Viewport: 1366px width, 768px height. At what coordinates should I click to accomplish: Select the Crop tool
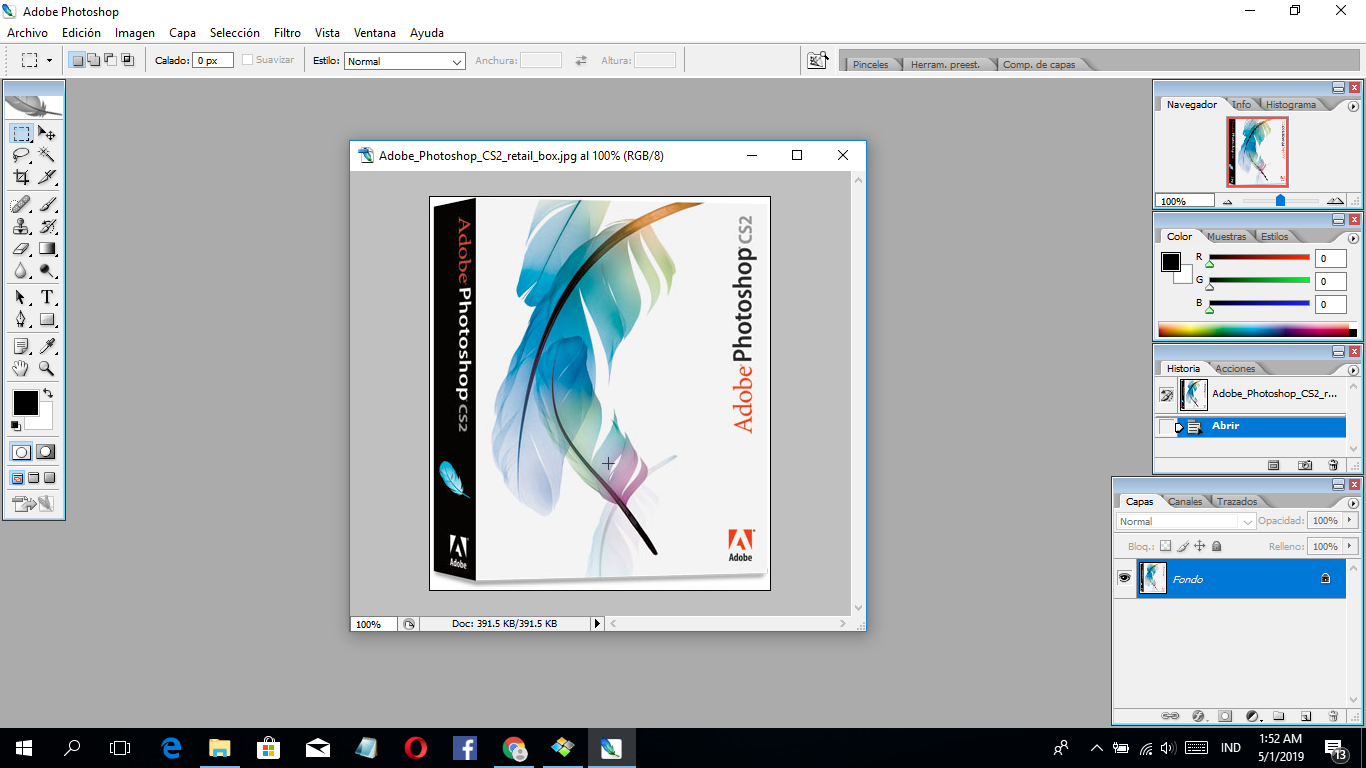(21, 177)
